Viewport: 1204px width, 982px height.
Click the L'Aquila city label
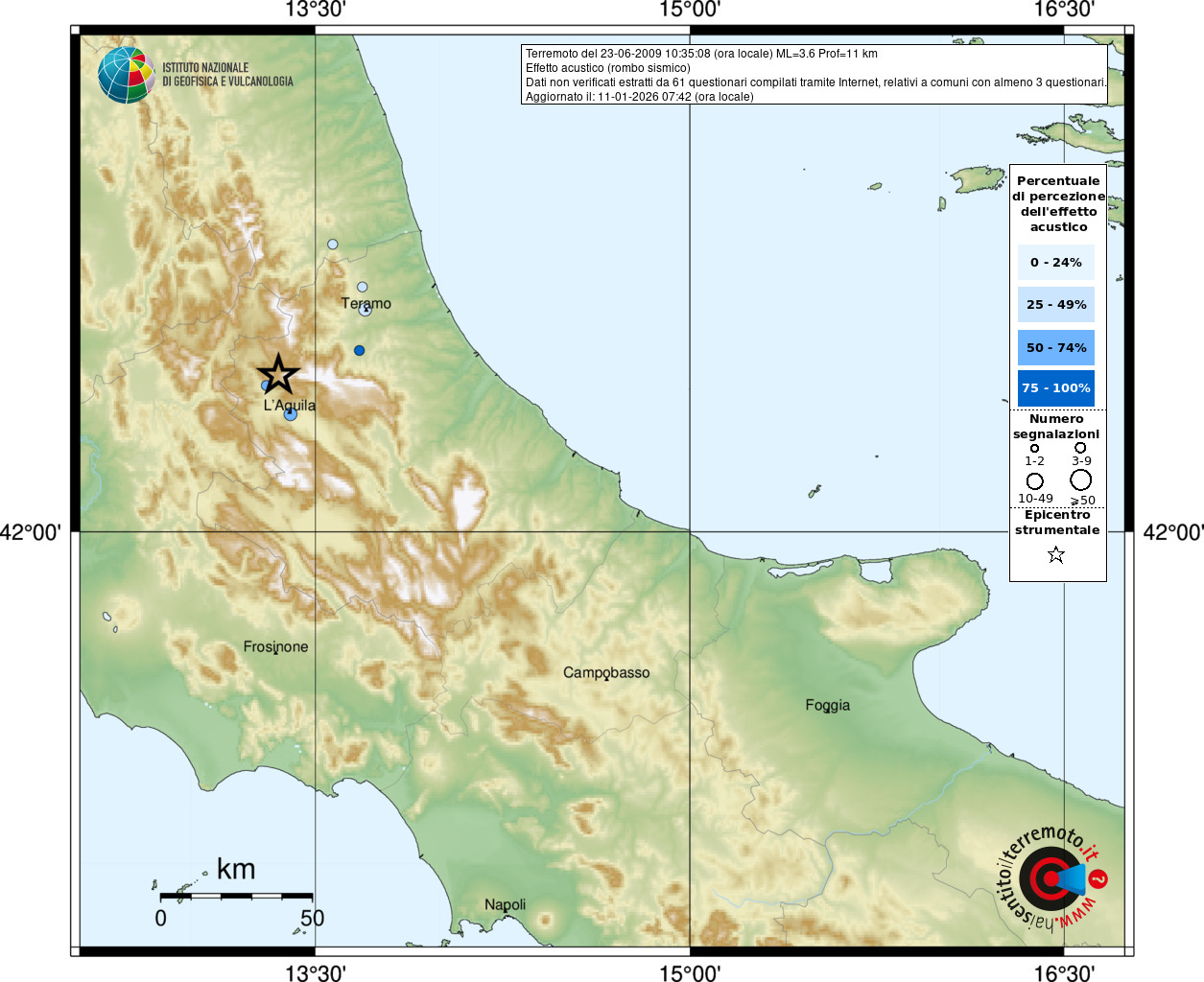point(290,405)
